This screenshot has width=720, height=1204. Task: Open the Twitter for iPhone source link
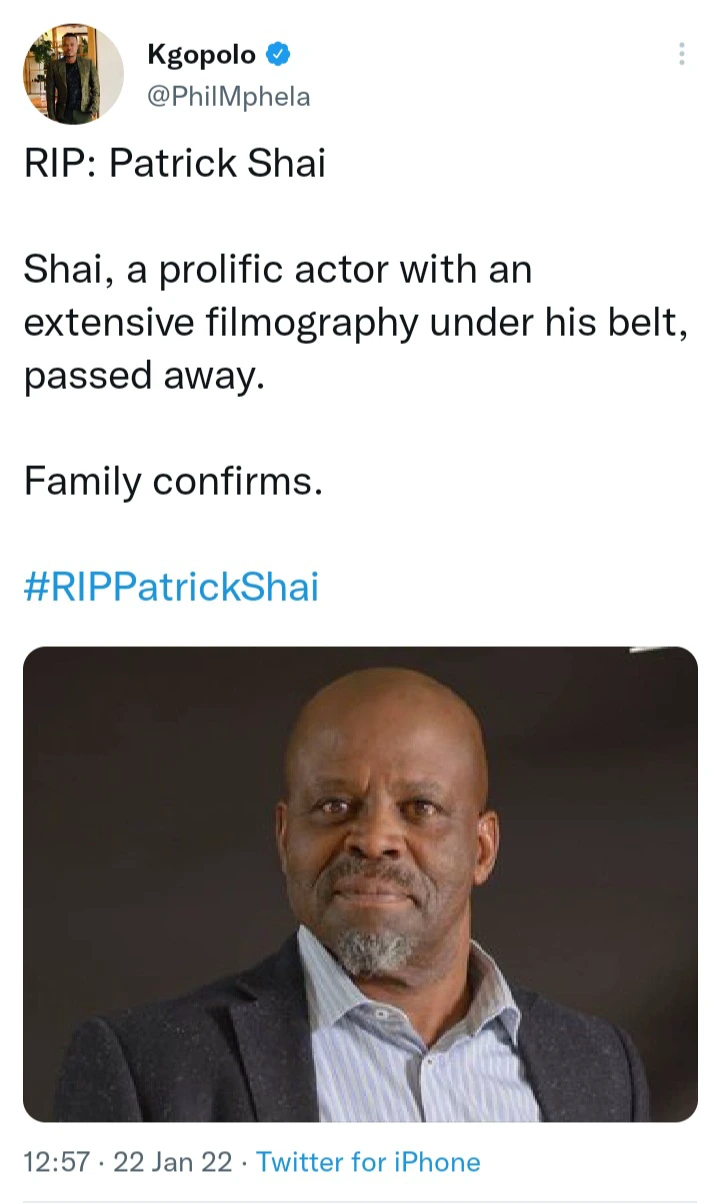pos(368,1162)
